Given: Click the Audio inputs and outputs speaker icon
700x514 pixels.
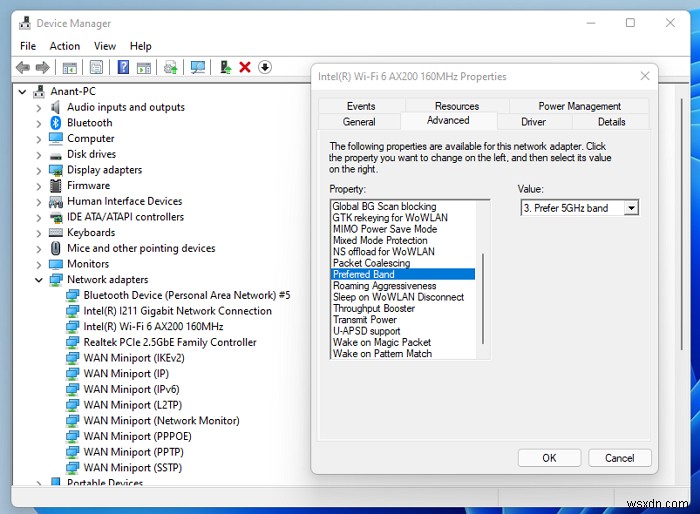Looking at the screenshot, I should point(55,107).
